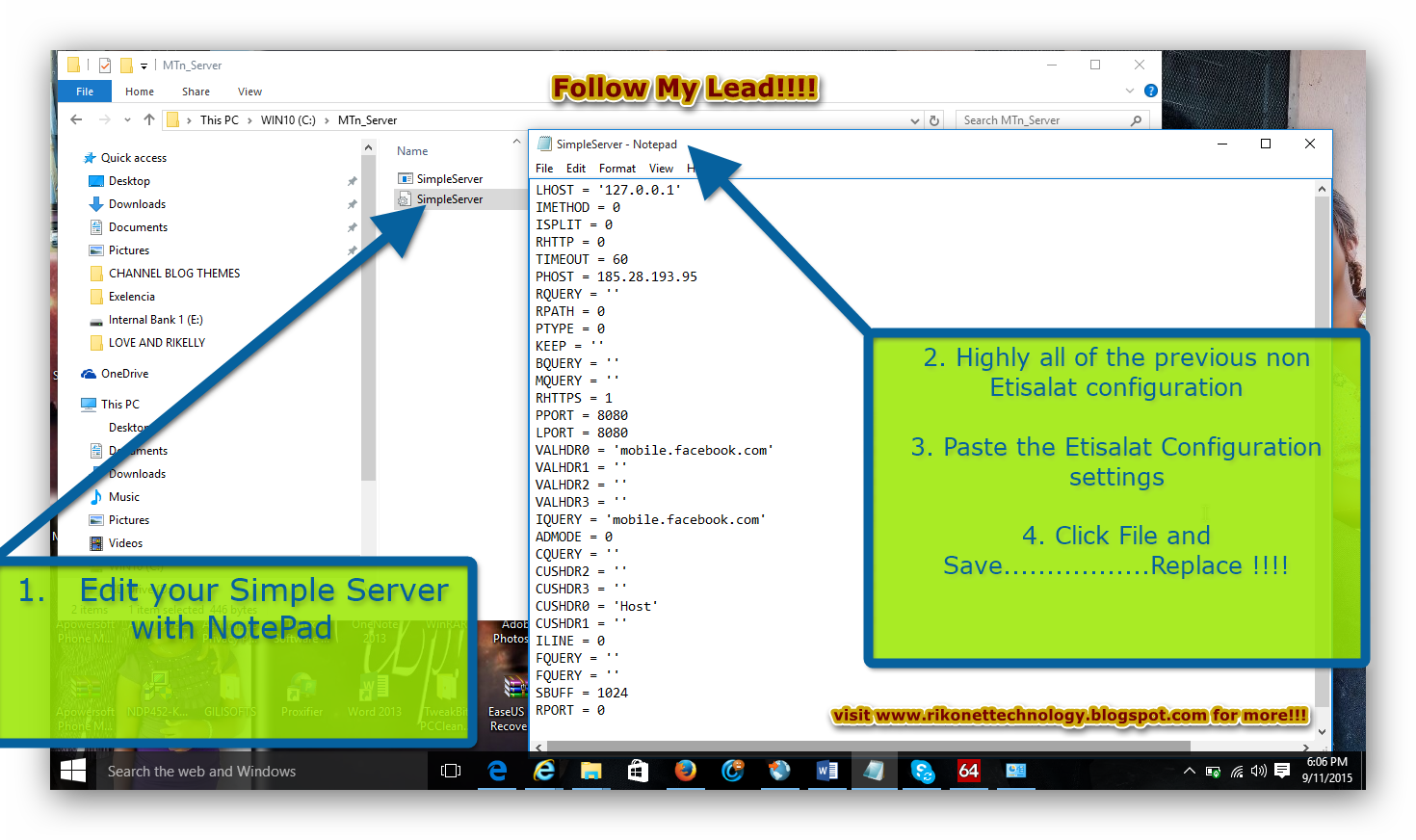Open the Edge browser in taskbar
1416x840 pixels.
[x=497, y=771]
